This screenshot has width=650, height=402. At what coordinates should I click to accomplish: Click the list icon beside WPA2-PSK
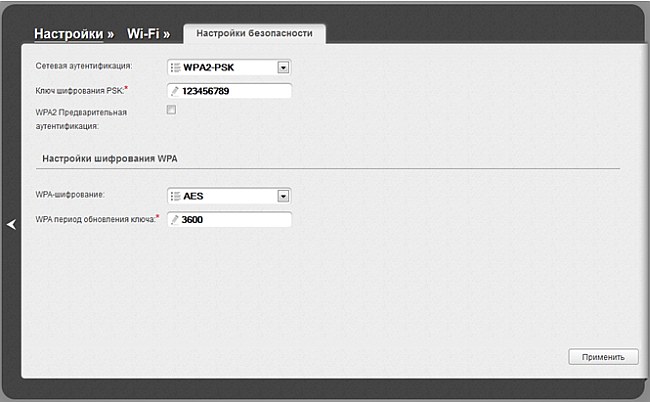click(175, 67)
